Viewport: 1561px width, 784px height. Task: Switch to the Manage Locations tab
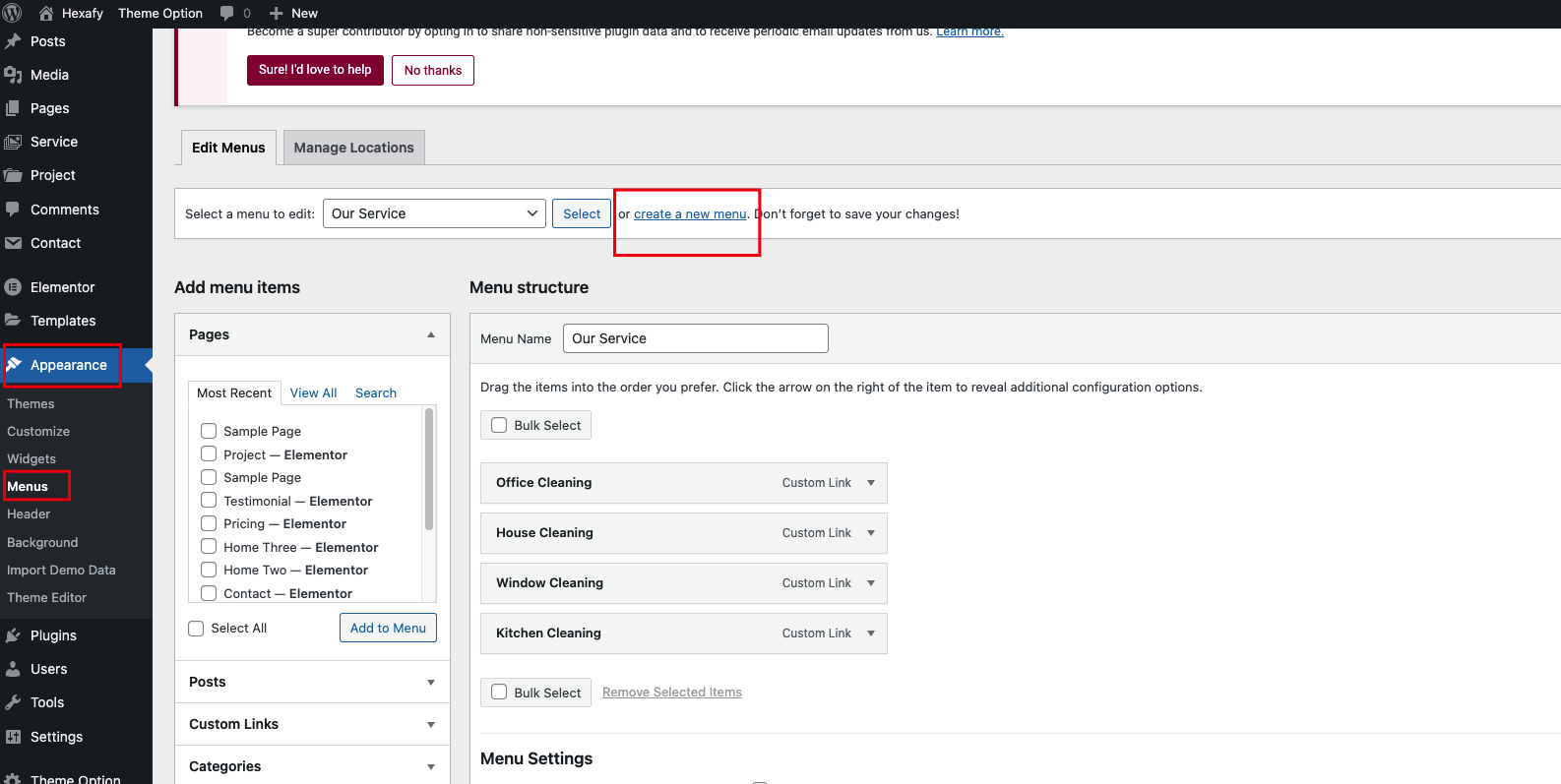(354, 148)
